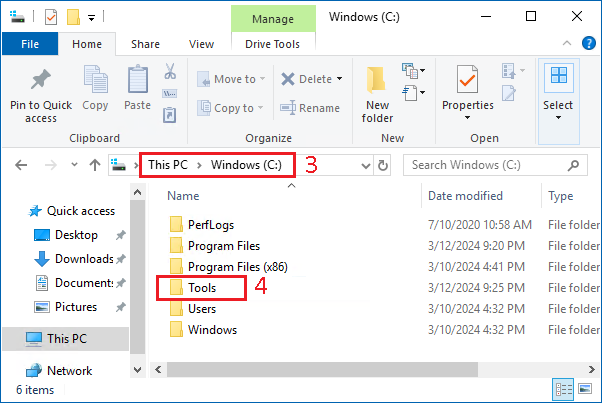
Task: Click the Copy path icon
Action: point(169,93)
